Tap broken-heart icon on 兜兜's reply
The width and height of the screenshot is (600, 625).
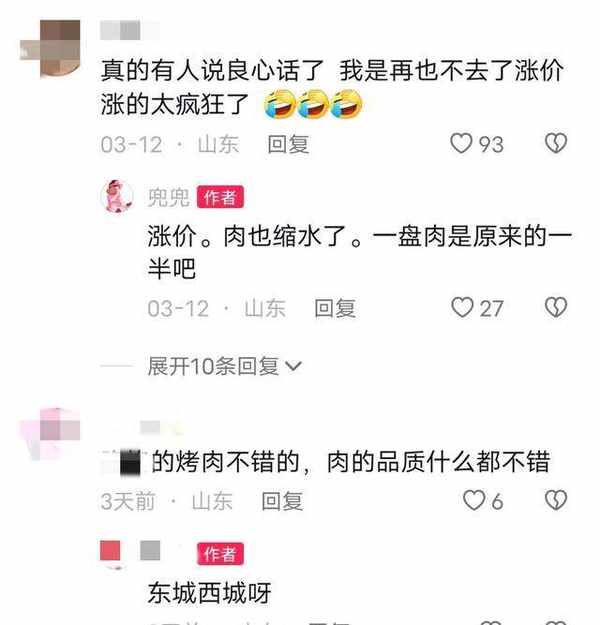pos(556,307)
